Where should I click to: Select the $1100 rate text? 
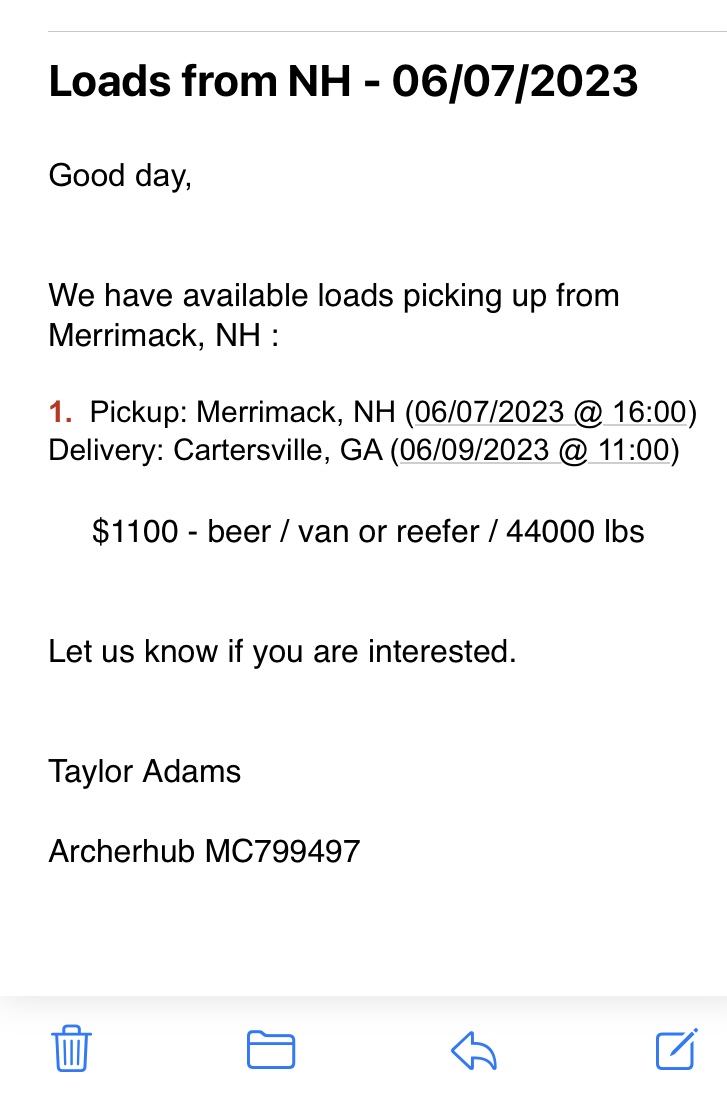pos(135,531)
